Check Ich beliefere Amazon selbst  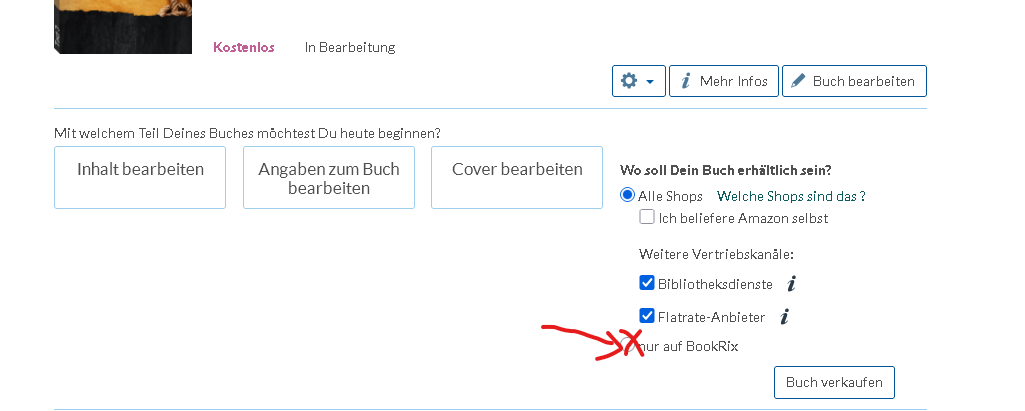tap(647, 217)
